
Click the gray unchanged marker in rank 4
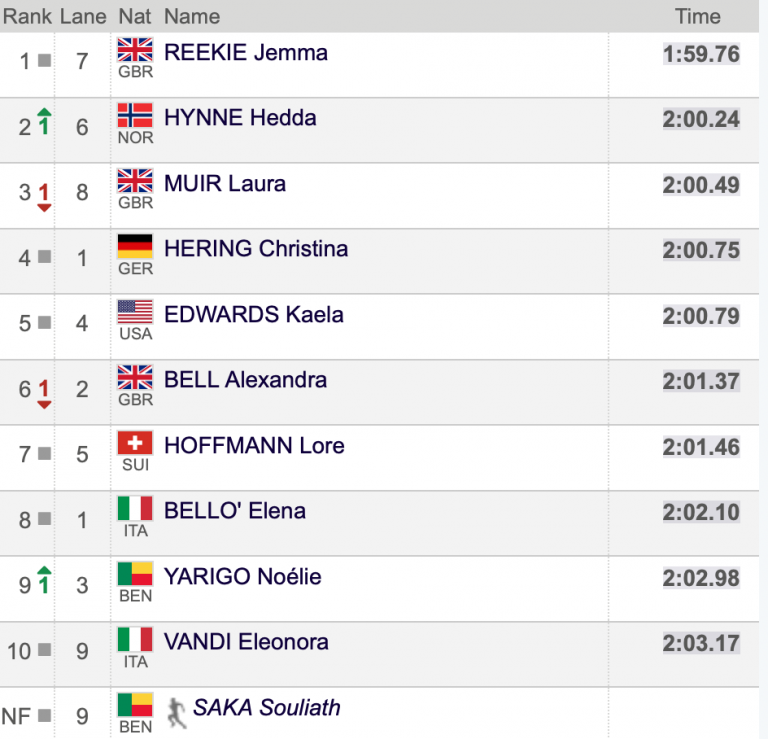(44, 257)
